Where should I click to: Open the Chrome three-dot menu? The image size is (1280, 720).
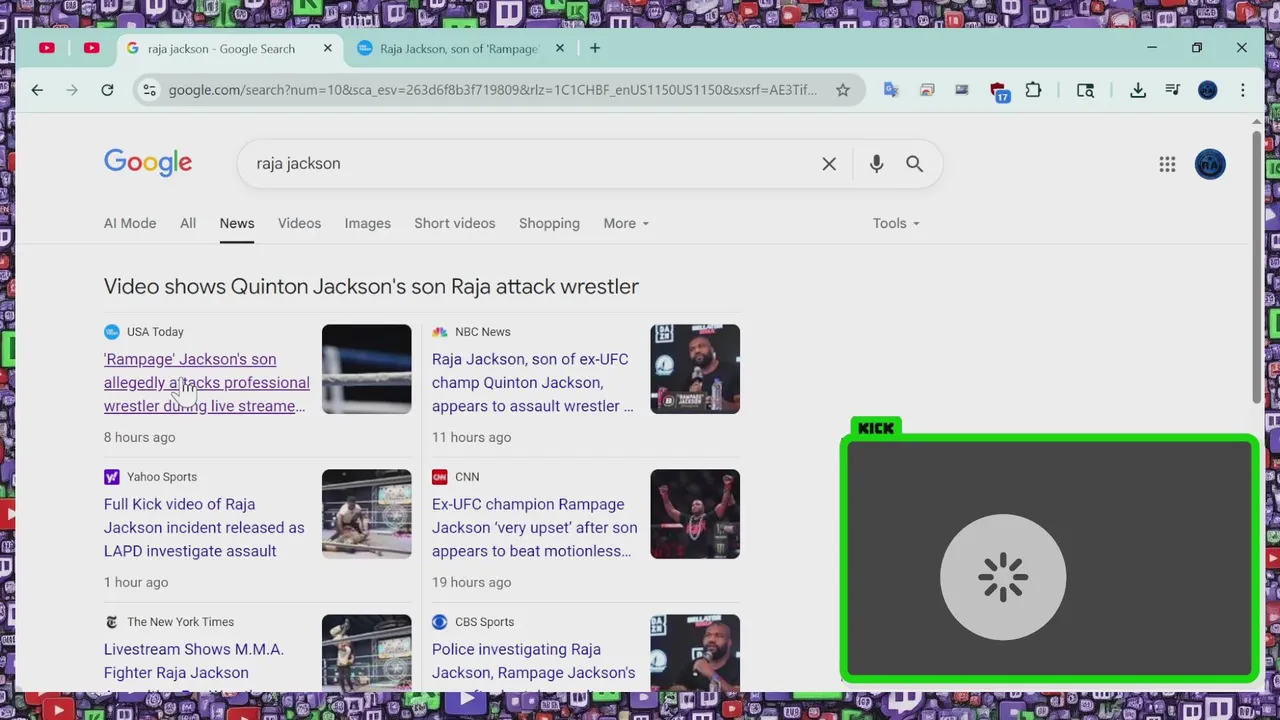(x=1243, y=90)
